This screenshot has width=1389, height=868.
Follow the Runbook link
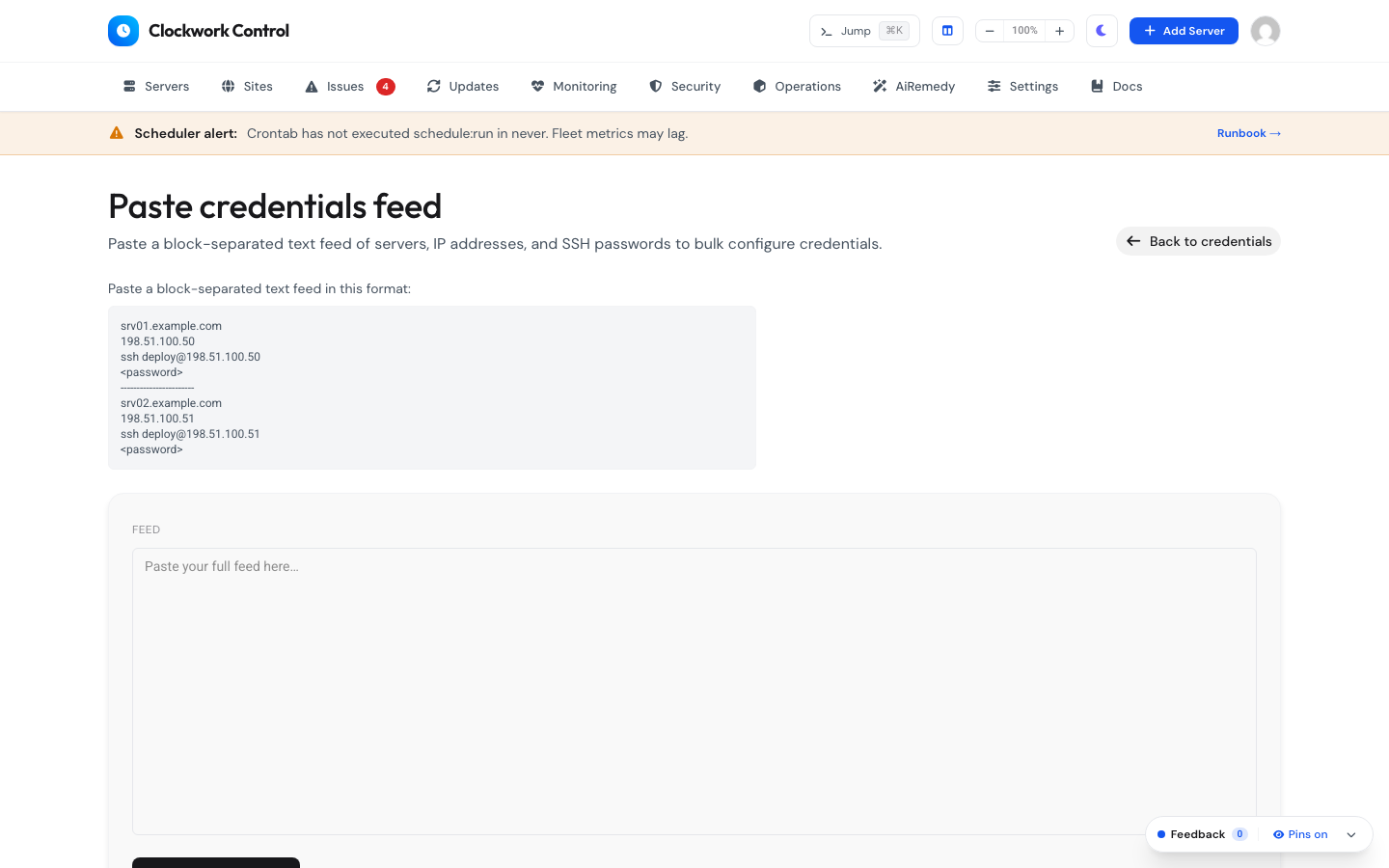click(x=1249, y=133)
